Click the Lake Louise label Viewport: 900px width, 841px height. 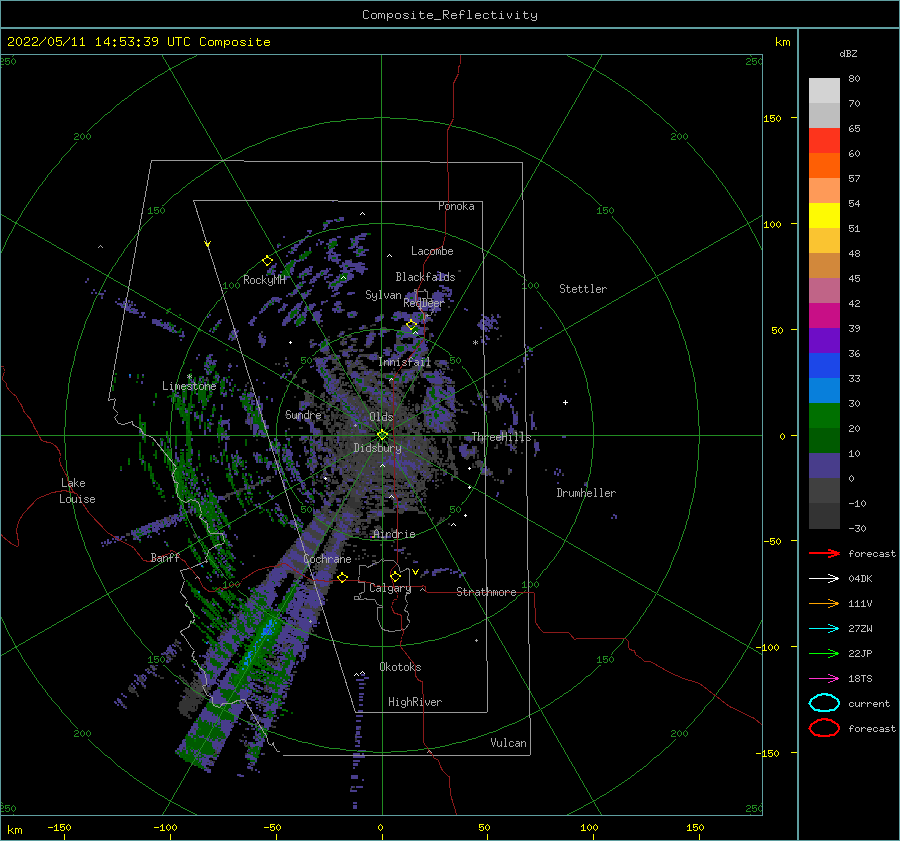[77, 491]
